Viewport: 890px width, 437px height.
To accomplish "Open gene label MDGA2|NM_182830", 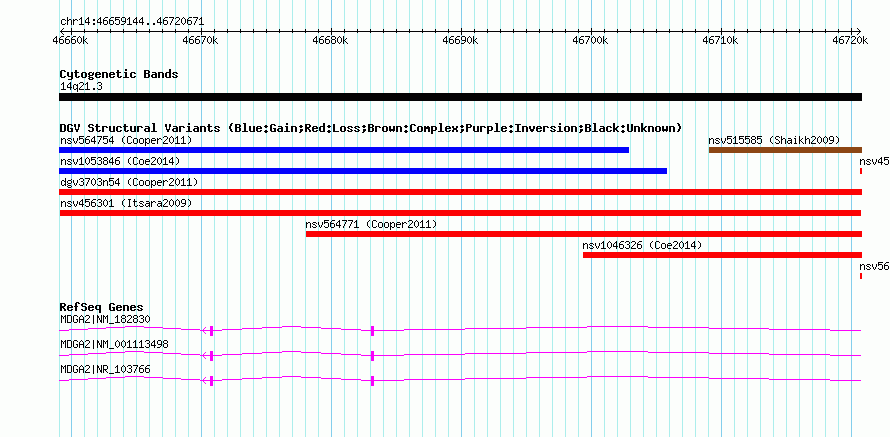I will pyautogui.click(x=105, y=319).
